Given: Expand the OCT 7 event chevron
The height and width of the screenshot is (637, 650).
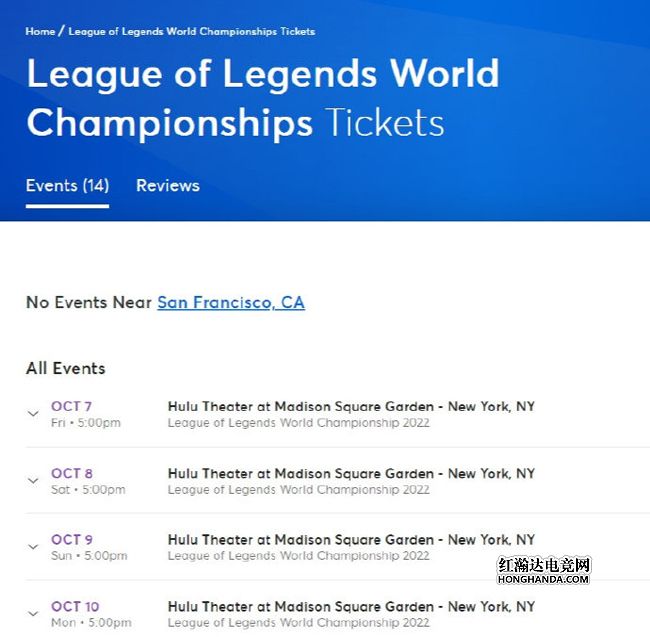Looking at the screenshot, I should coord(33,413).
